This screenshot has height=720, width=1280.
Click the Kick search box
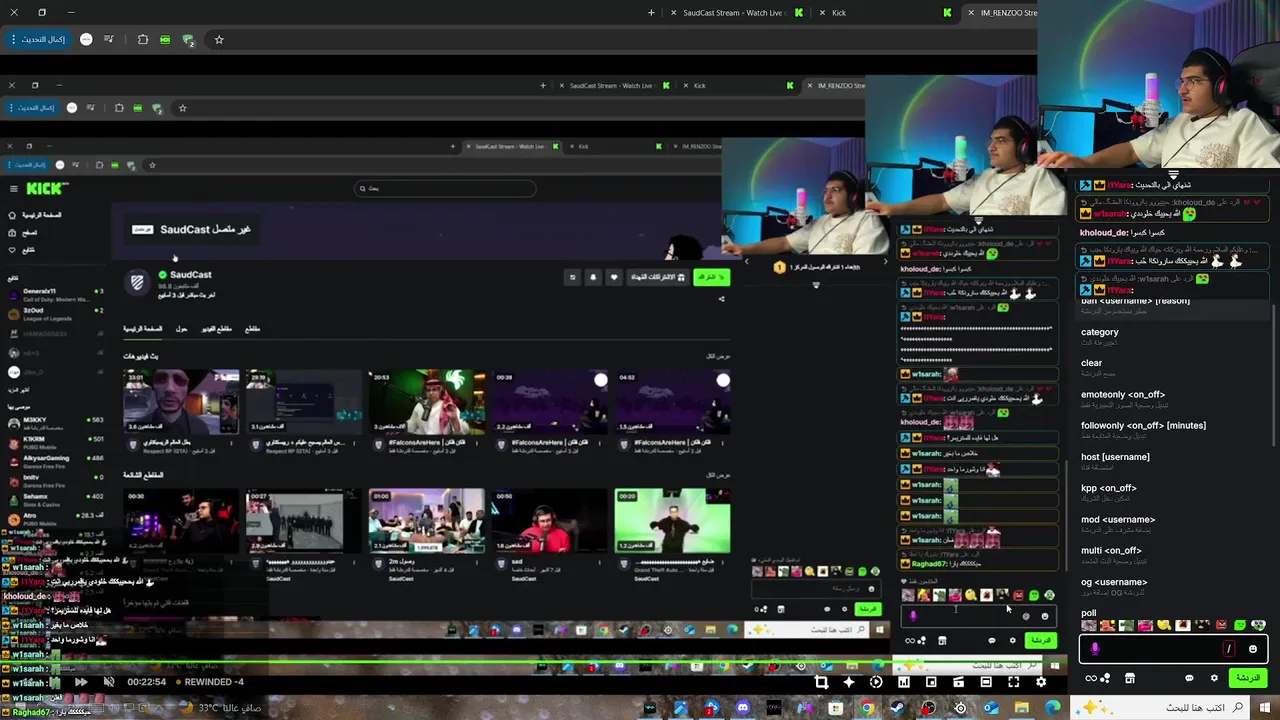(445, 188)
